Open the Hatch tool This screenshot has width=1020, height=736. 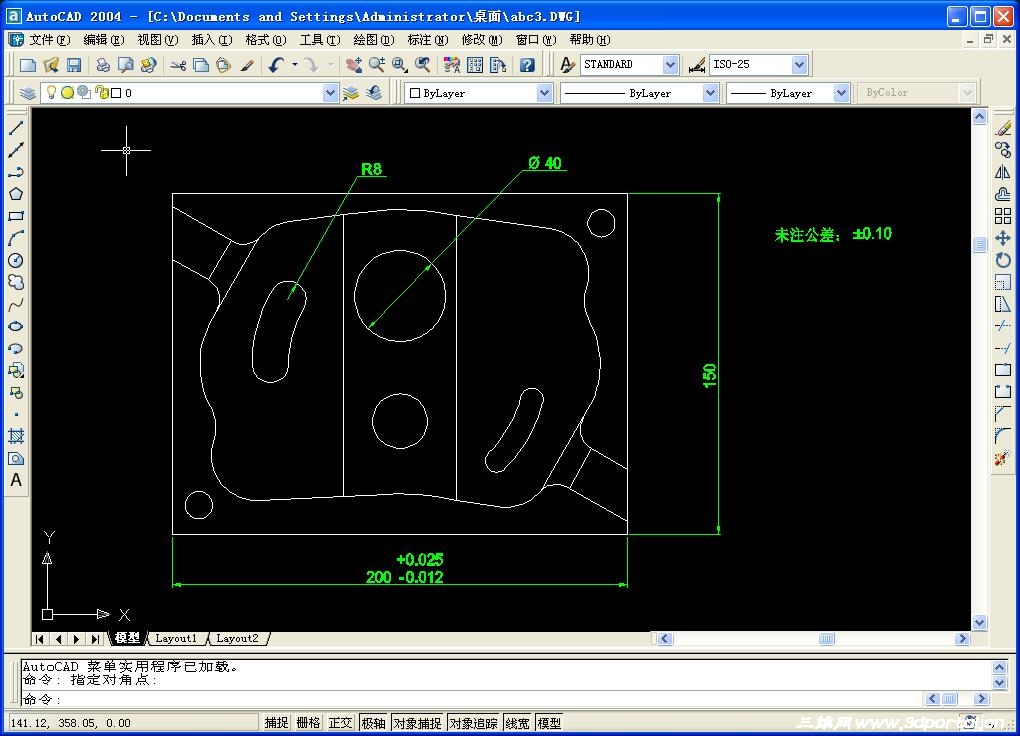[x=16, y=436]
